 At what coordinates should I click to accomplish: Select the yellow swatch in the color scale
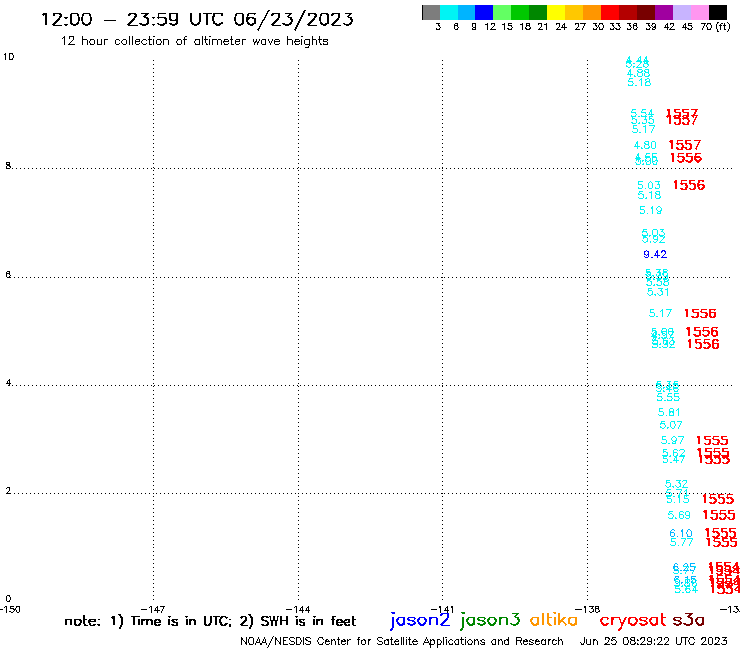[556, 12]
